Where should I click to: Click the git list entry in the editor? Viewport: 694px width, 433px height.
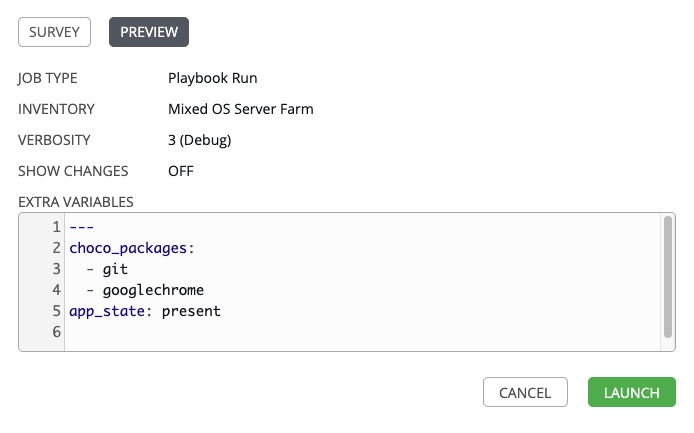tap(115, 269)
